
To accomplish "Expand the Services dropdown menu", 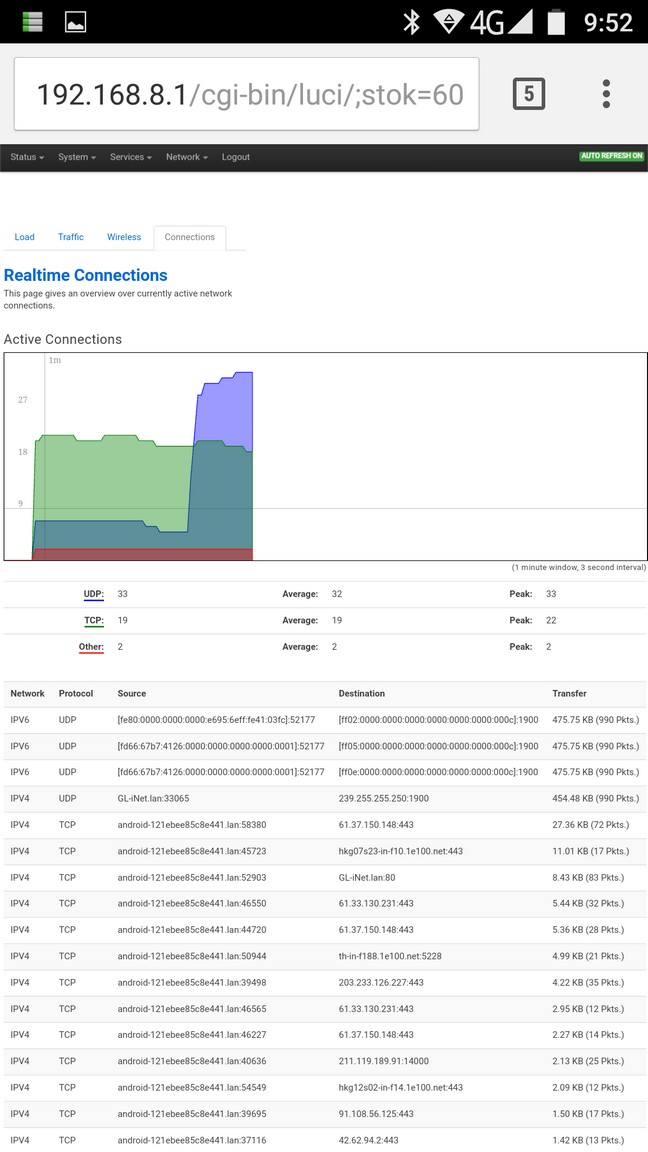I will 131,157.
